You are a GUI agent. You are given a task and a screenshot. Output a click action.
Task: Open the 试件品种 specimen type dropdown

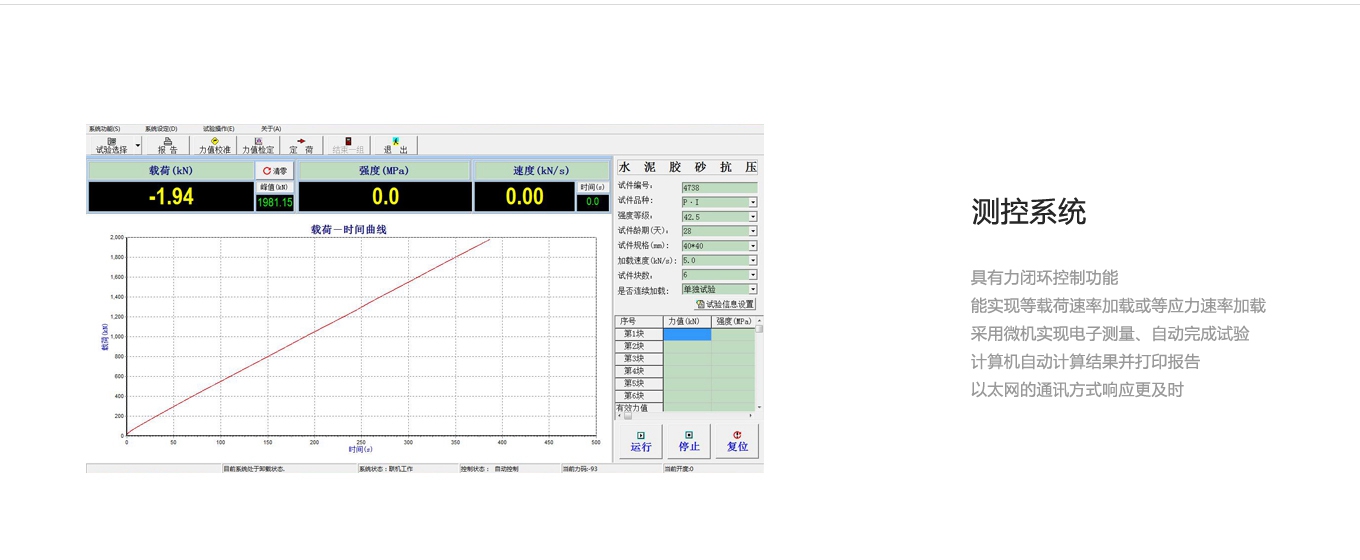pos(752,202)
